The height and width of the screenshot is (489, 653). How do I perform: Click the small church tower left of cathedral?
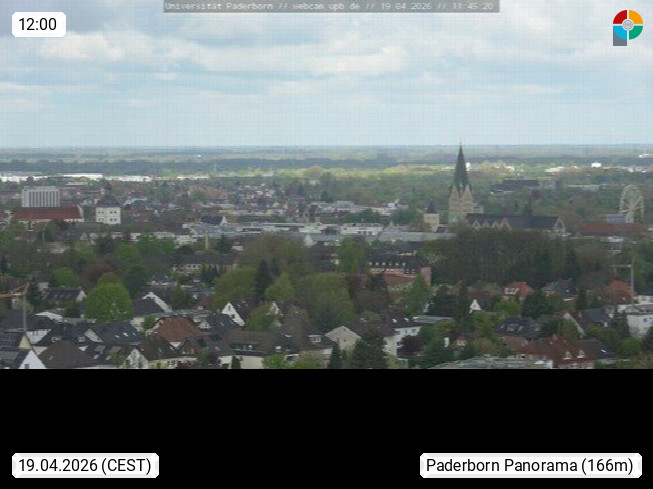[431, 215]
